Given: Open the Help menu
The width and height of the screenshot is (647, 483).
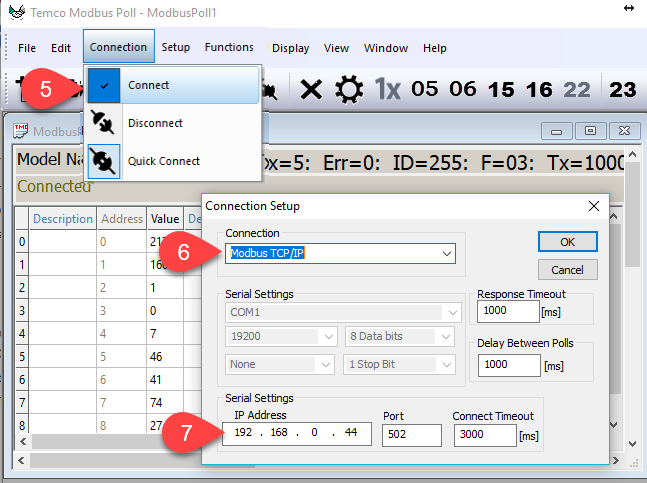Looking at the screenshot, I should (x=434, y=48).
